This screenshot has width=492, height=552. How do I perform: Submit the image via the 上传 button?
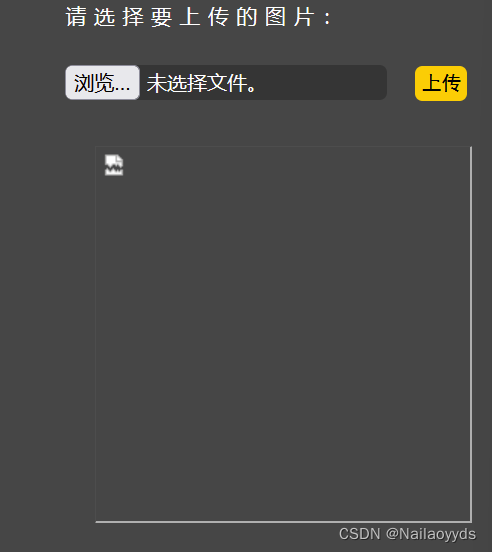[441, 83]
